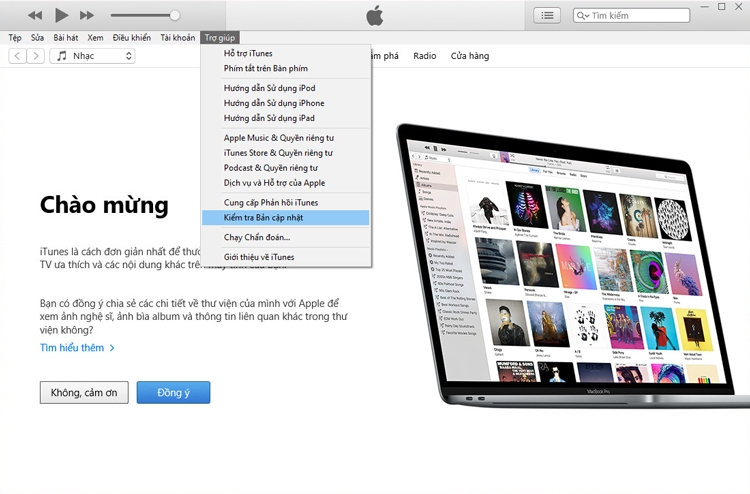Screen dimensions: 750x494
Task: Switch to the Cửa hàng tab
Action: pos(470,56)
